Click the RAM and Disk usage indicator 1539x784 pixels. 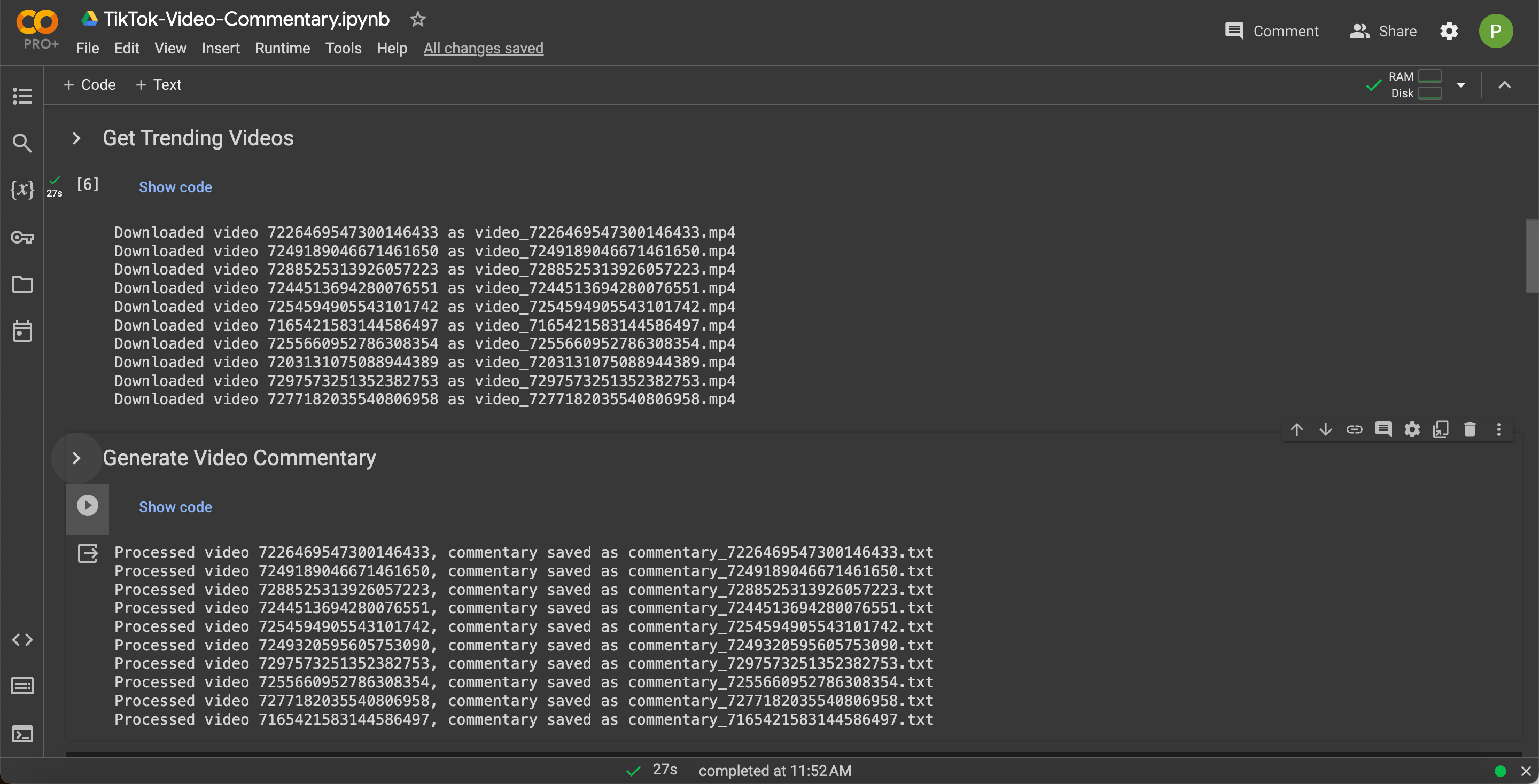1414,85
